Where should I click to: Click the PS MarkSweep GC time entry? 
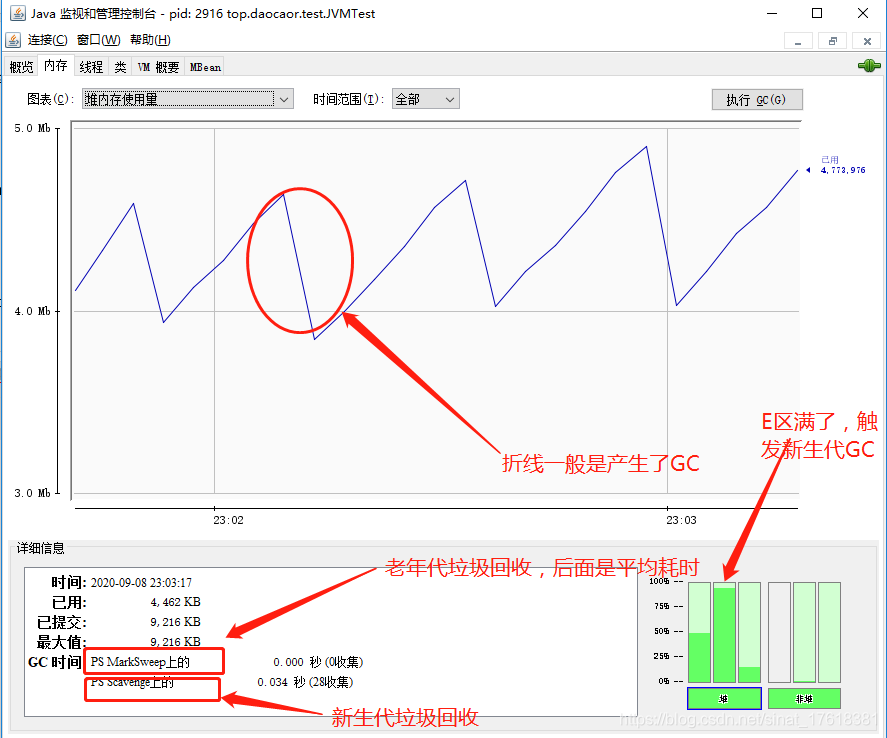(x=140, y=662)
